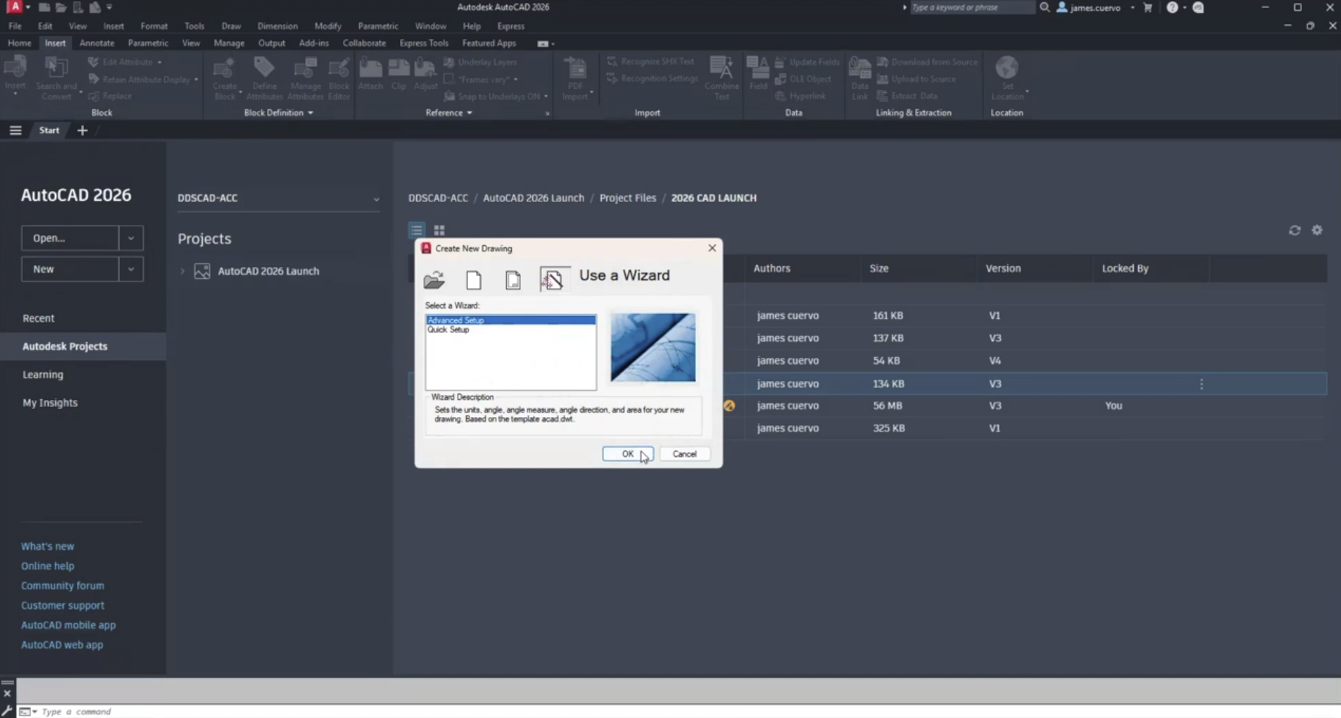
Task: Pick the Use a Template icon
Action: click(x=513, y=280)
